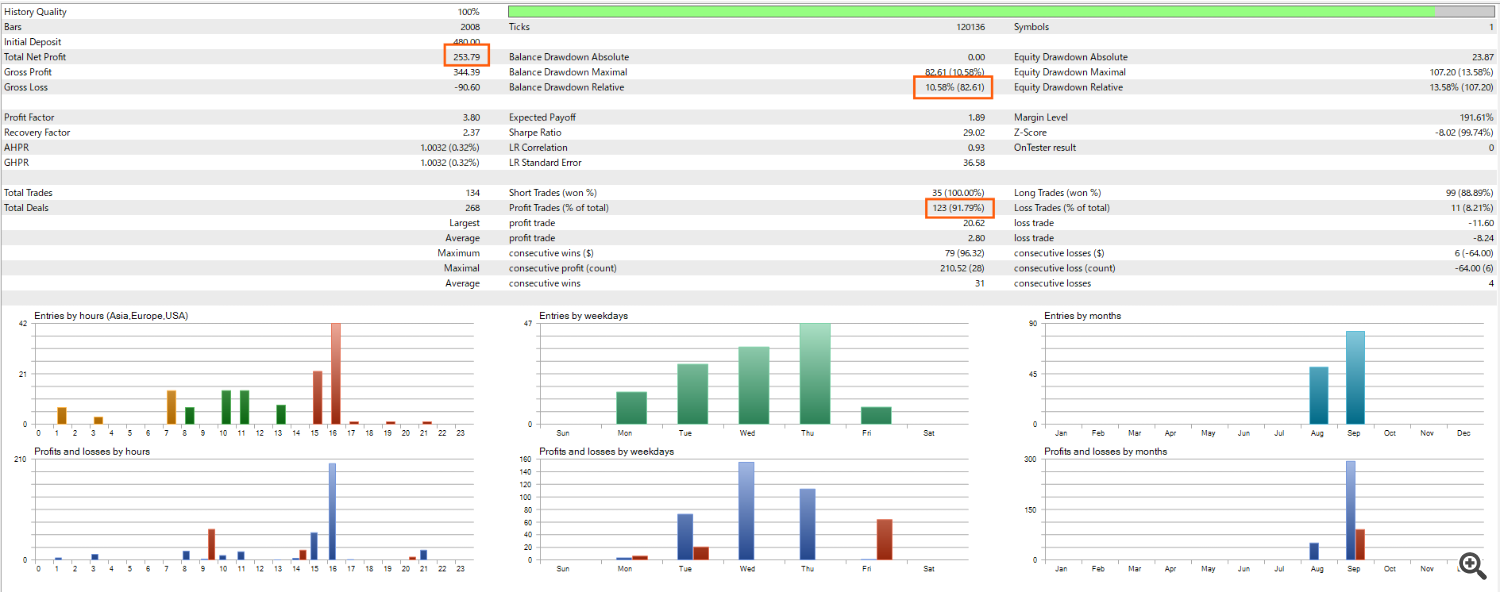
Task: Click the Sep blue profit bar in monthly profits chart
Action: [1350, 510]
